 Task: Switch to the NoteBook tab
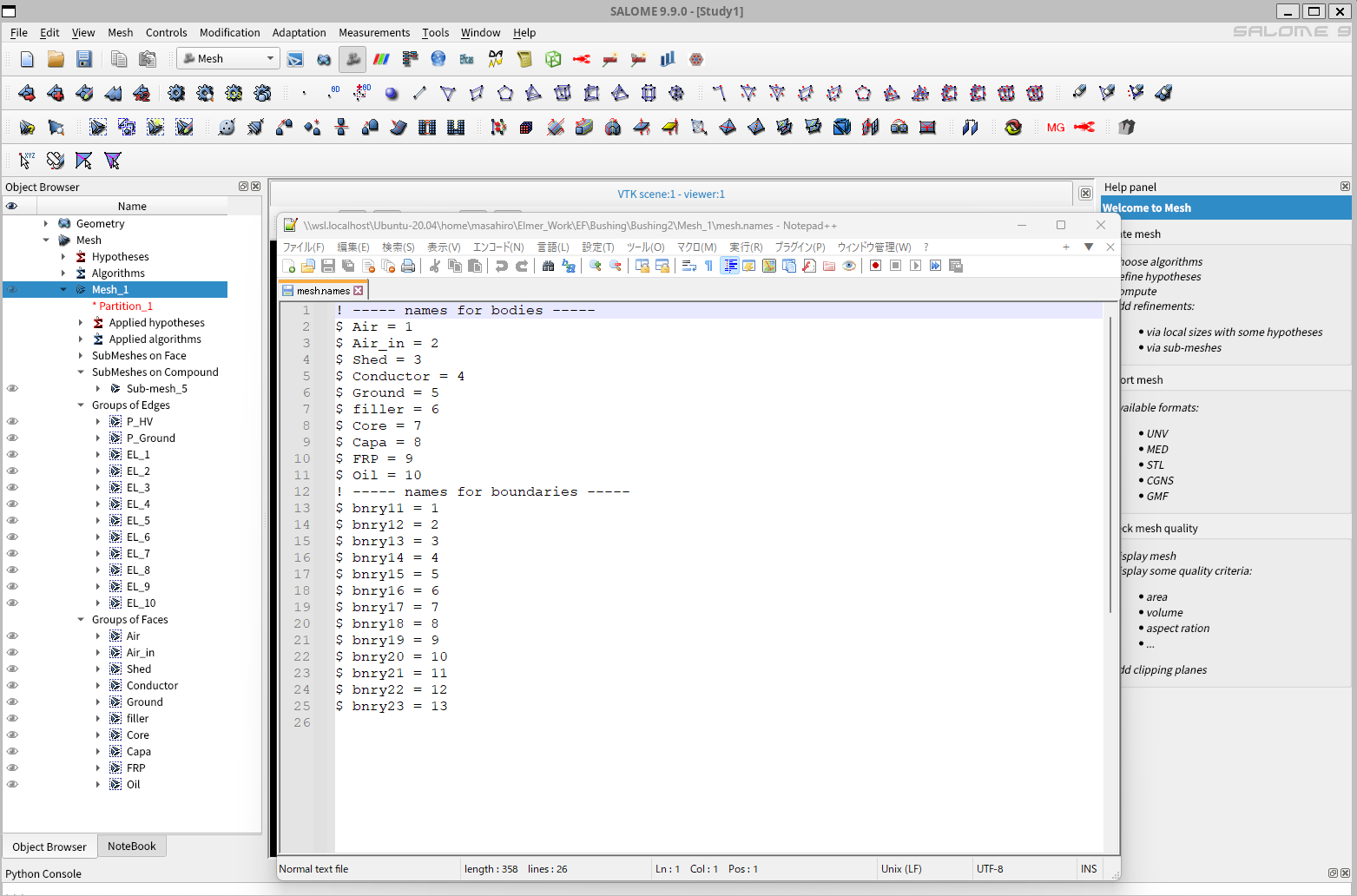(x=131, y=847)
